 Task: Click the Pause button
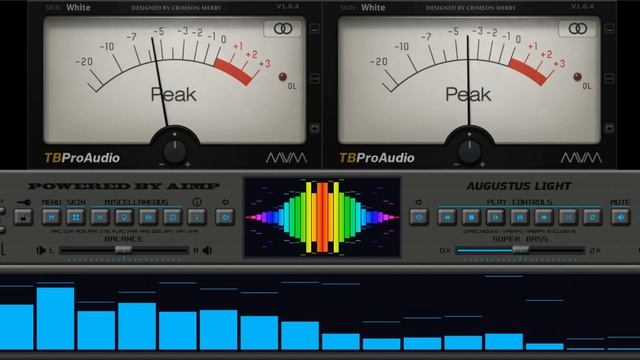(x=520, y=217)
